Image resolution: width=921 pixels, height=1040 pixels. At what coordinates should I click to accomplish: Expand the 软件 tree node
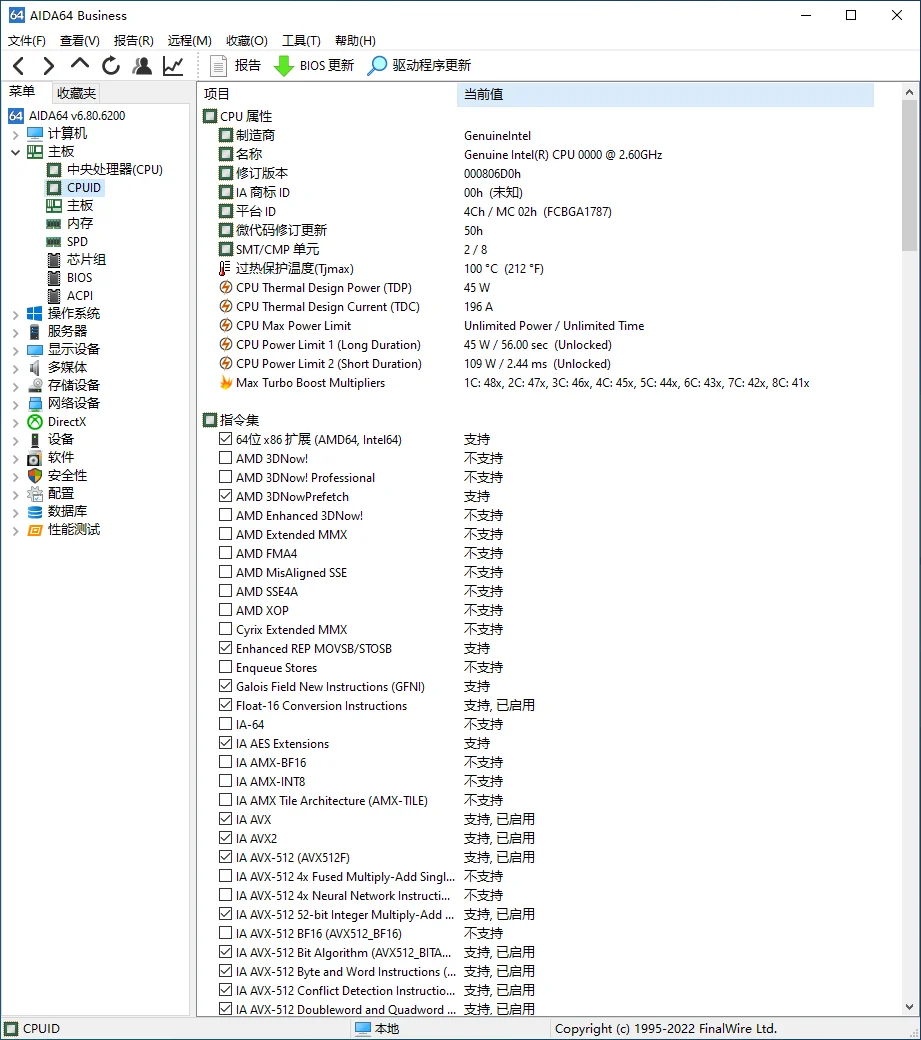[15, 458]
